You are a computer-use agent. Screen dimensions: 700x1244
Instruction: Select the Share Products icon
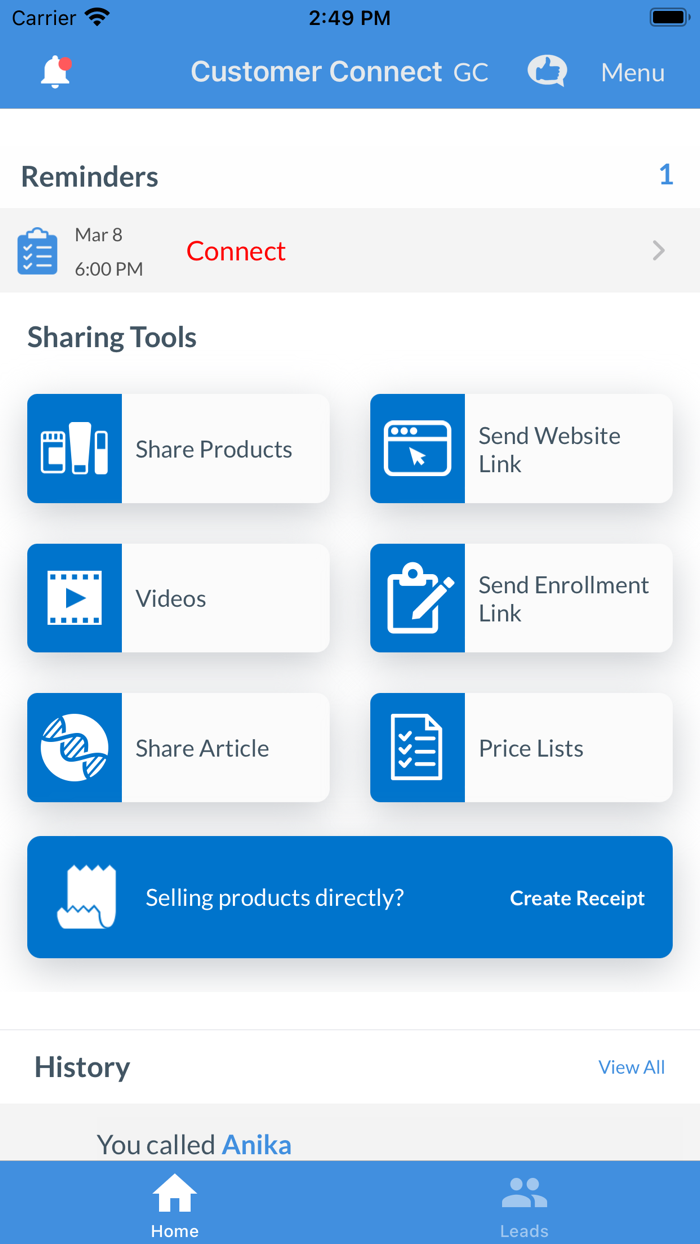pyautogui.click(x=74, y=448)
